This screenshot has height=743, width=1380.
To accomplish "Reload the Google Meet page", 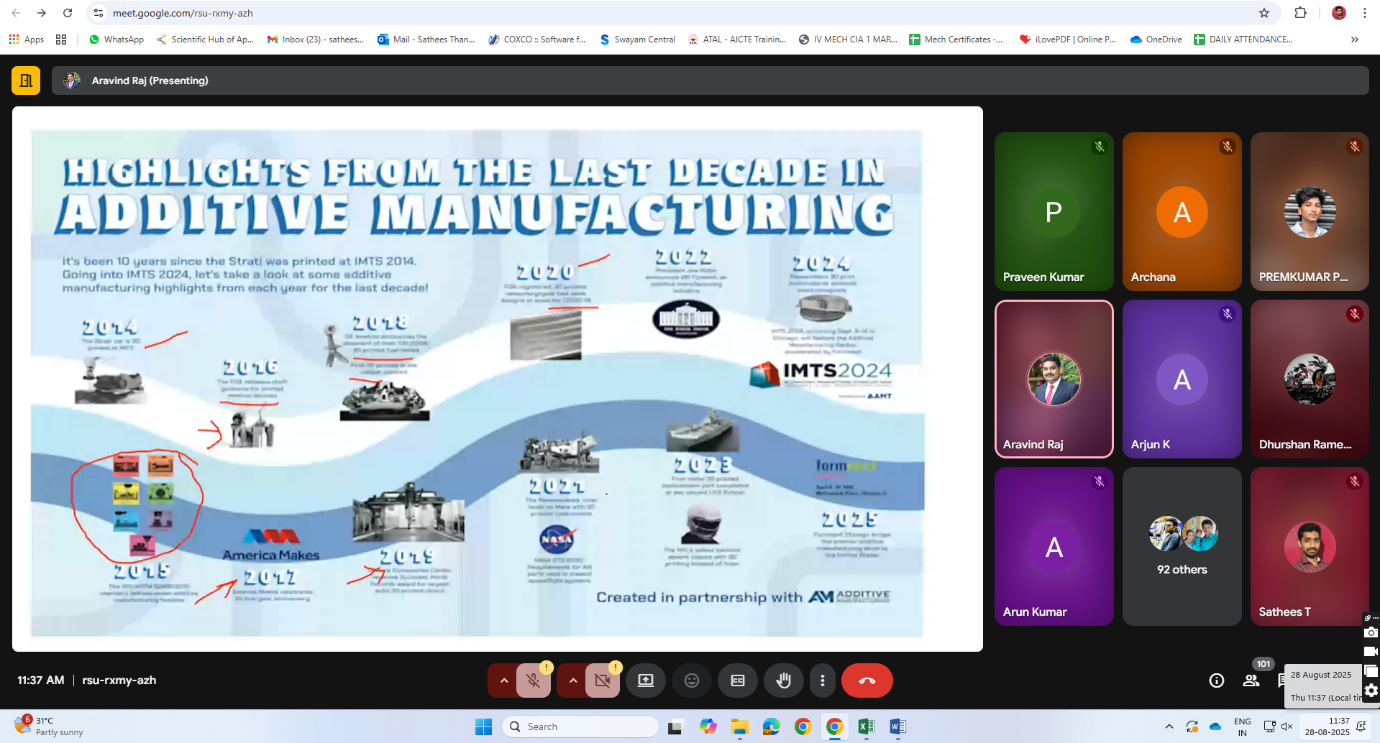I will [x=67, y=13].
